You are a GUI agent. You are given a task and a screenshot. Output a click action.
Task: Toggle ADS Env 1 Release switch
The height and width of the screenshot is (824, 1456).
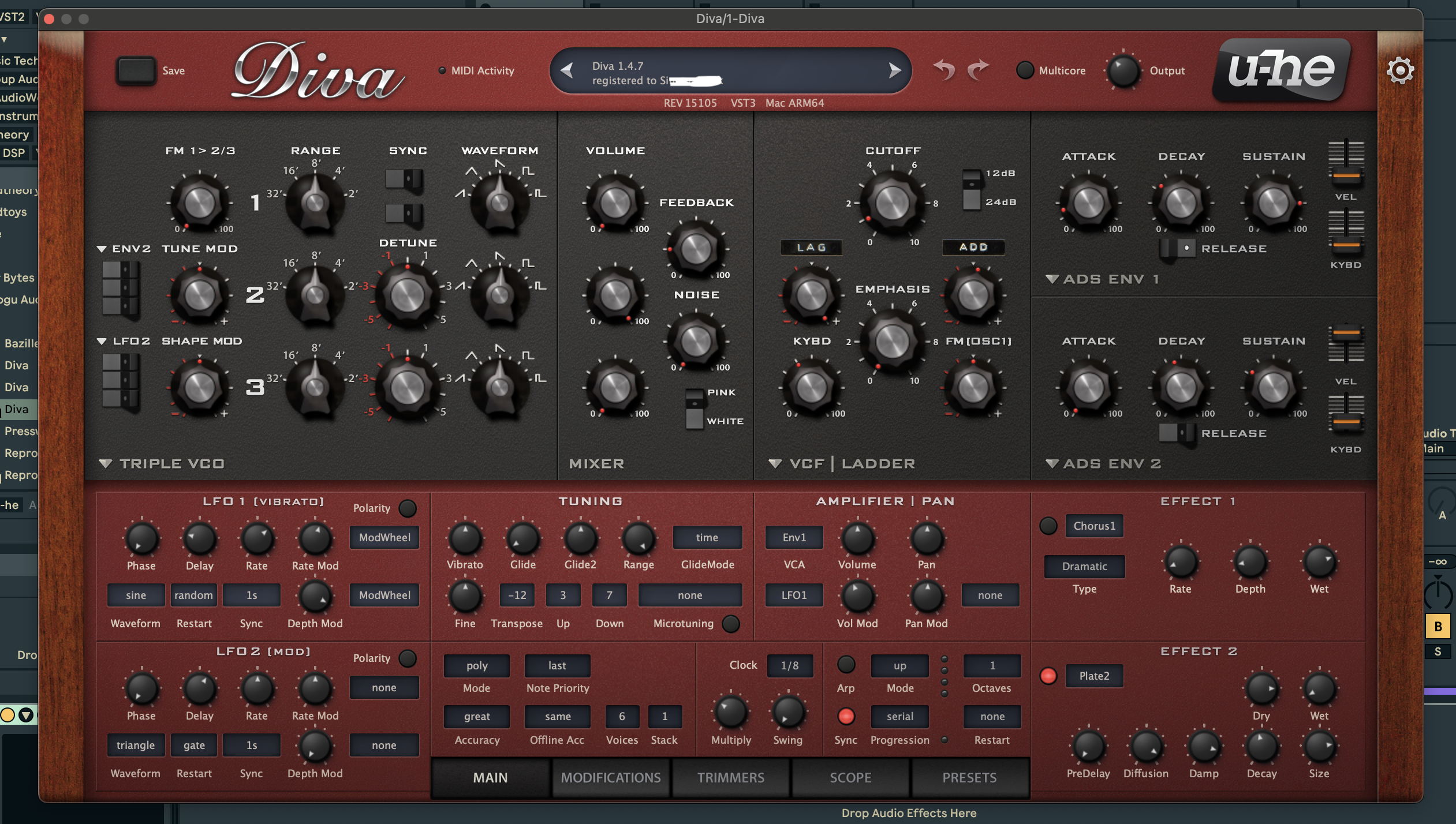point(1178,249)
